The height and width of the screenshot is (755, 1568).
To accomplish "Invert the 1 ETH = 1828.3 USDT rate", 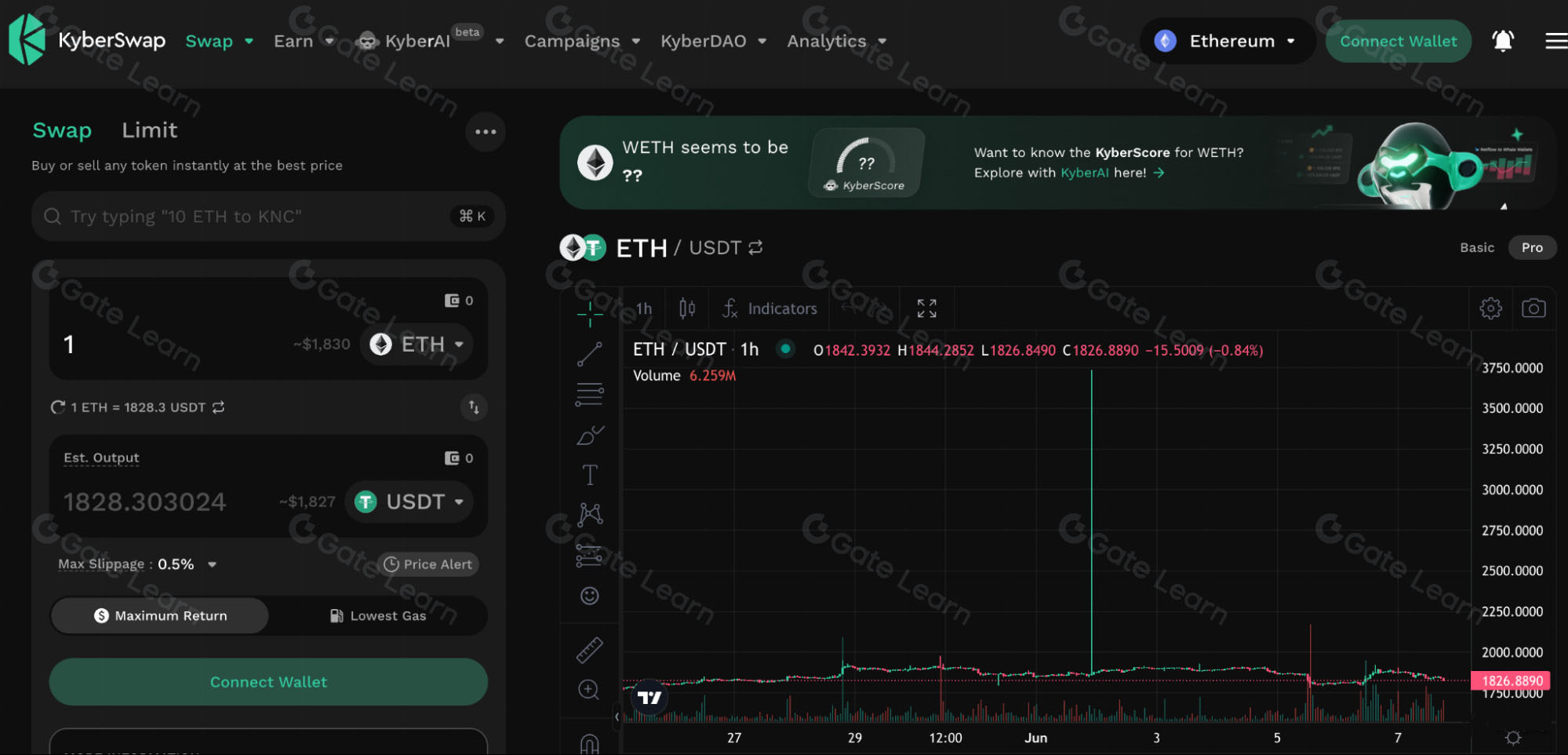I will [219, 407].
